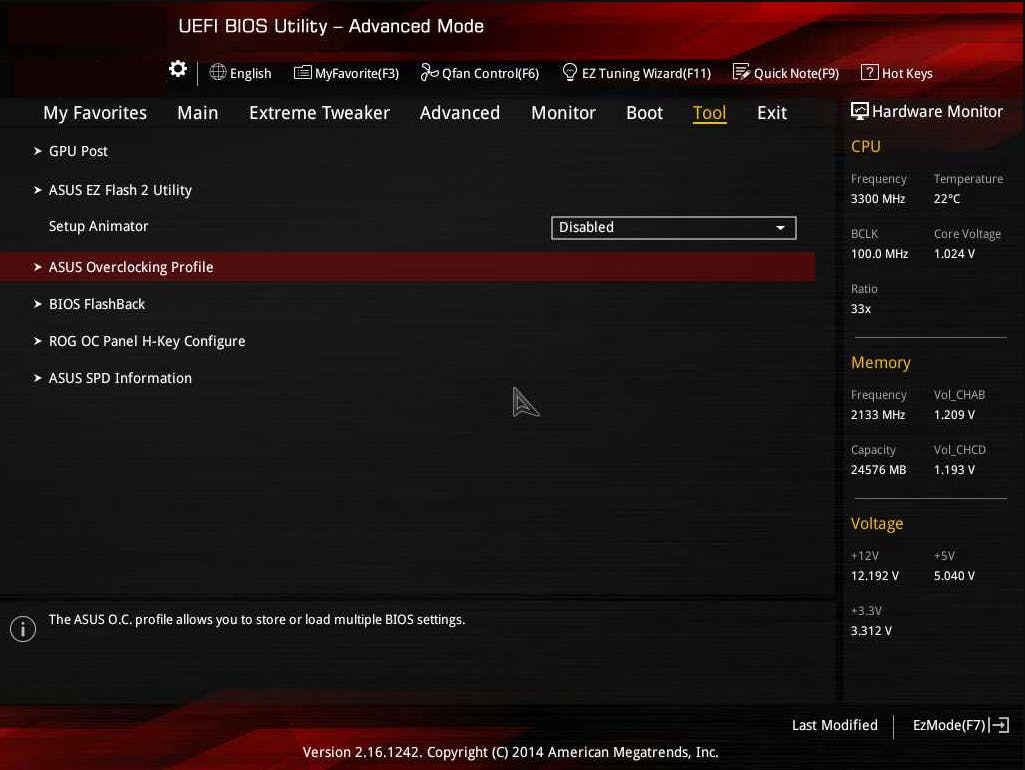Click the 1.209 V Vol_CHAB value
1025x770 pixels.
coord(954,414)
